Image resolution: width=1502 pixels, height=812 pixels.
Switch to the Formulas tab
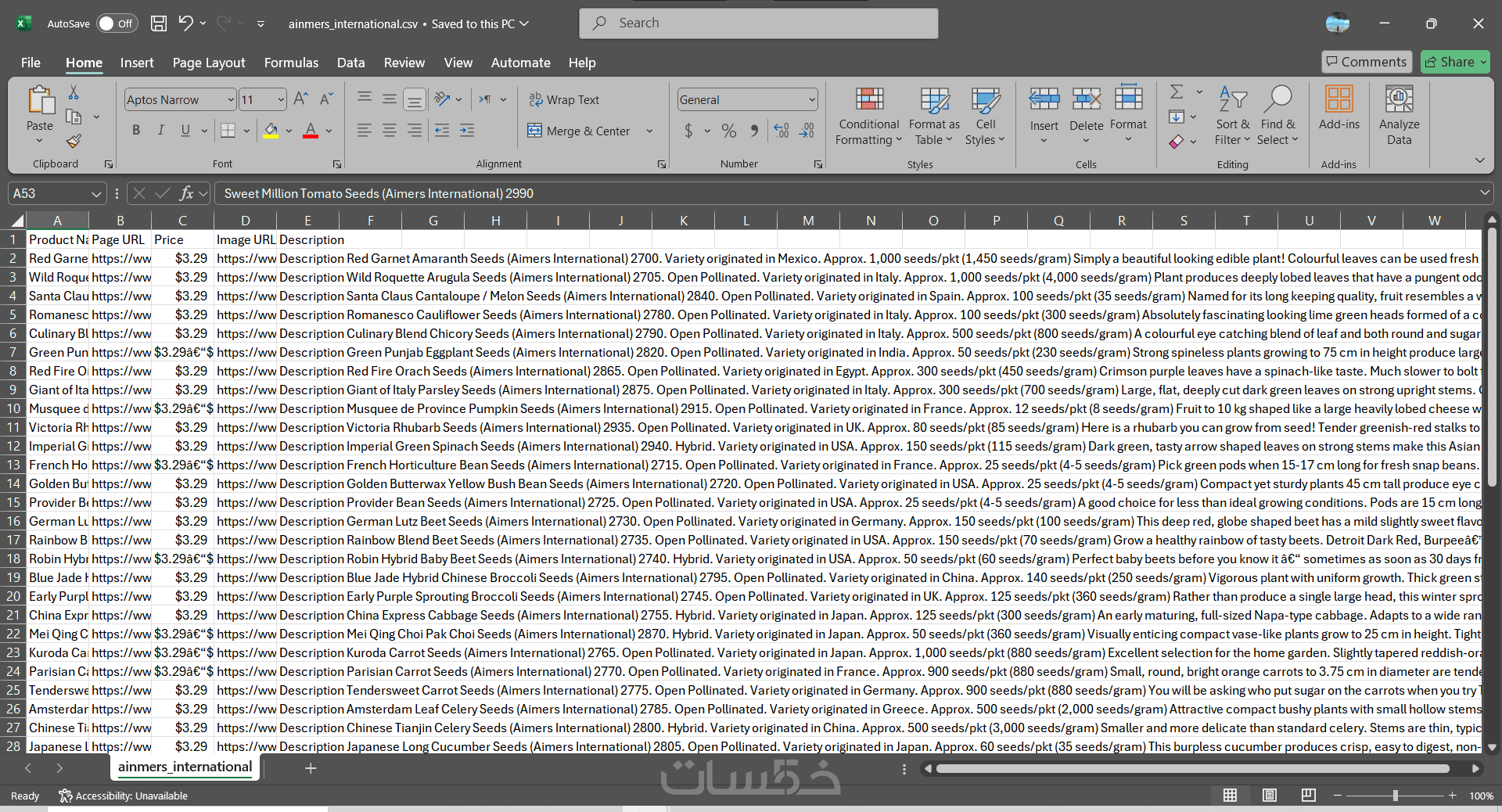click(291, 63)
